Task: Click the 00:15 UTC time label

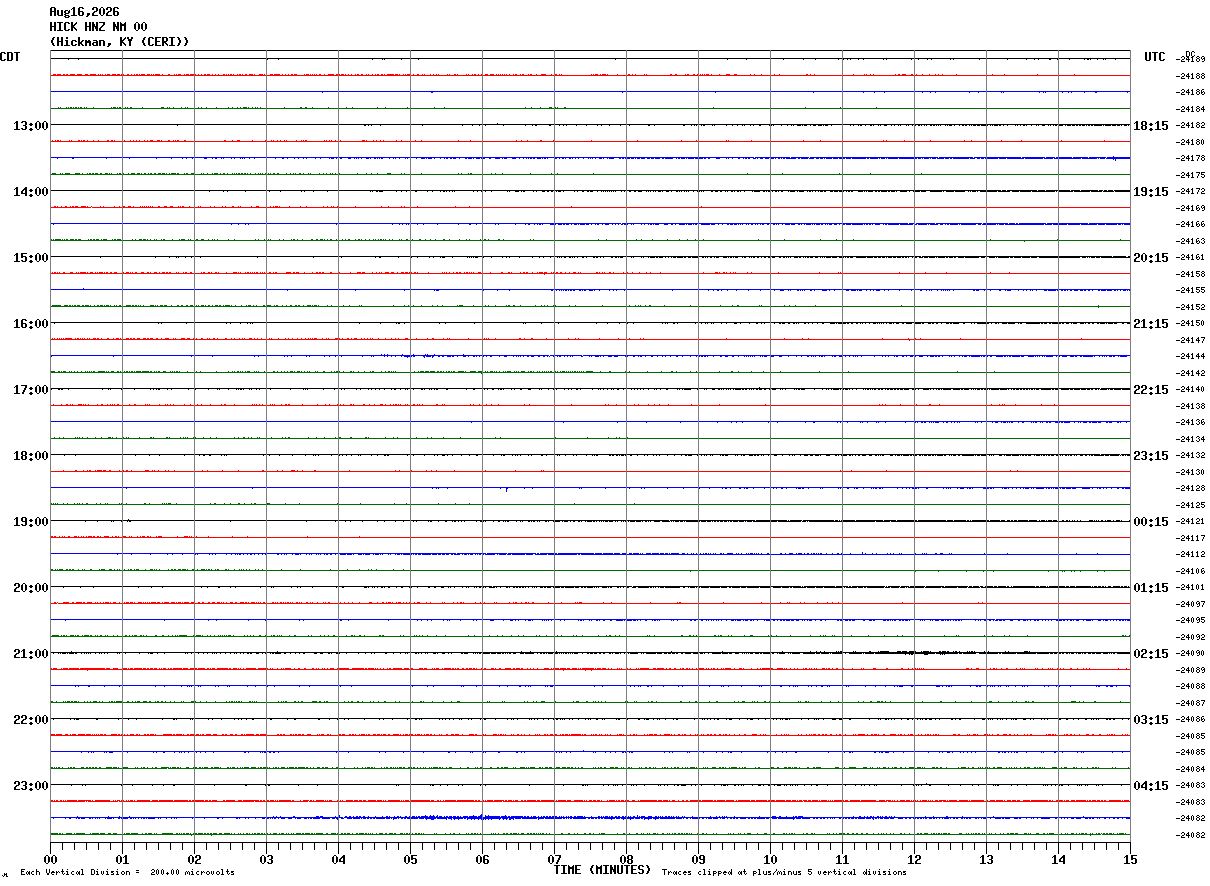Action: point(1150,521)
